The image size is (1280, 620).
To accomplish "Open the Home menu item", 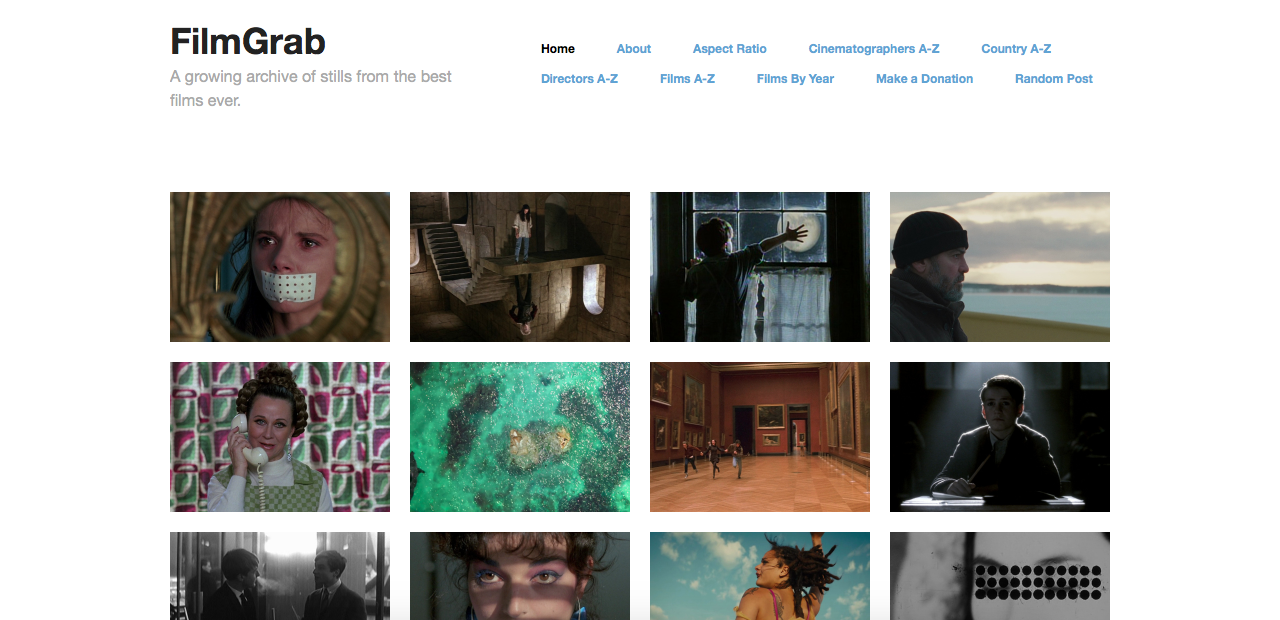I will click(x=558, y=49).
